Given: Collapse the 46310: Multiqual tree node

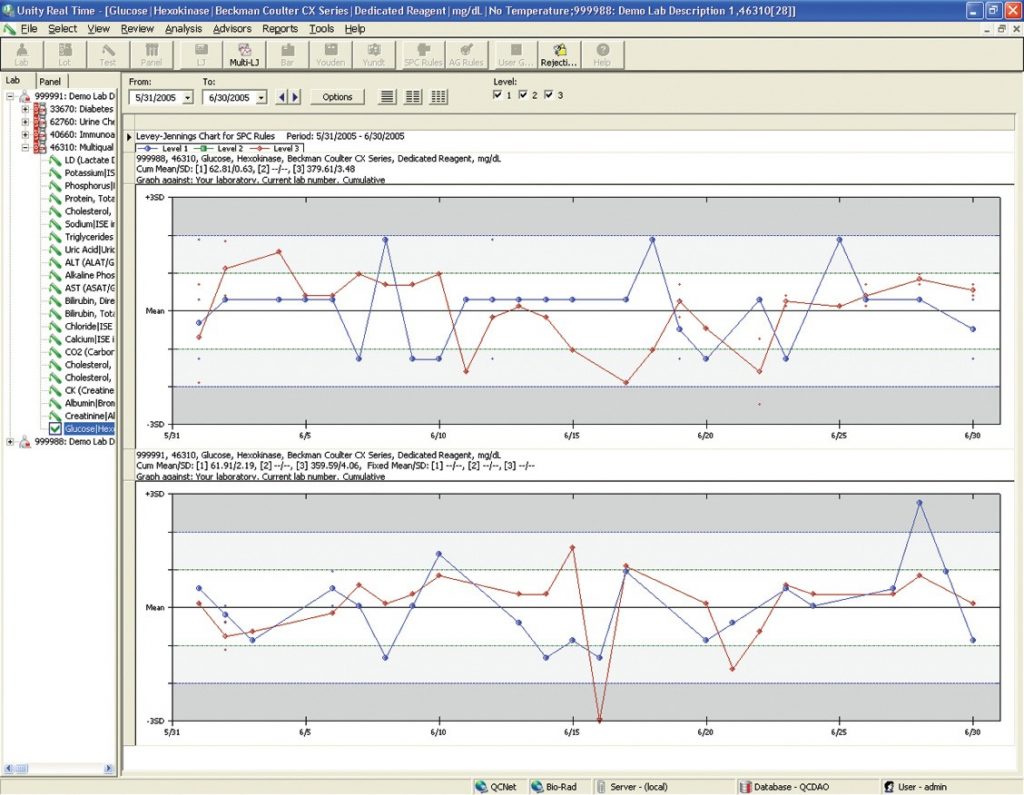Looking at the screenshot, I should (x=25, y=147).
